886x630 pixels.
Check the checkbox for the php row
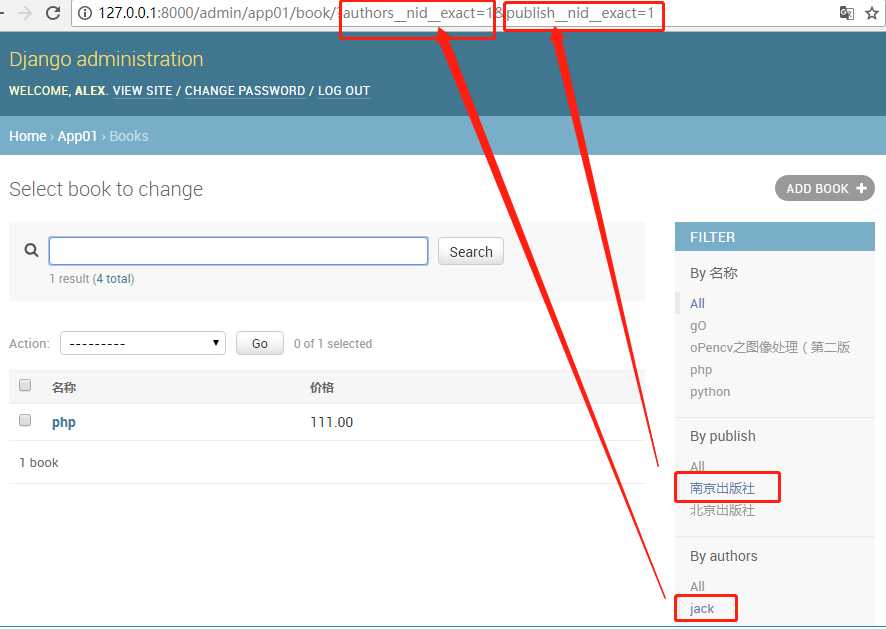pyautogui.click(x=25, y=420)
